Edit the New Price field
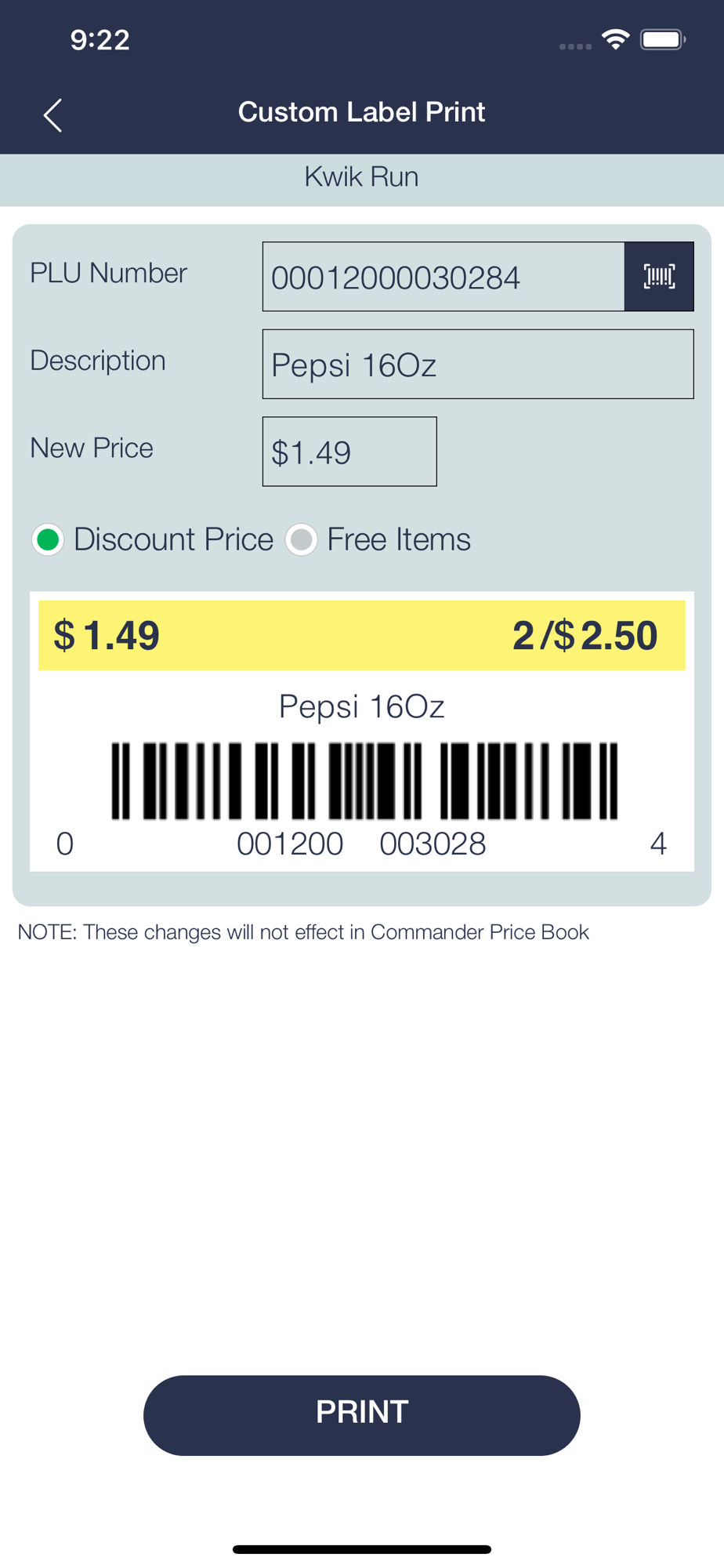724x1568 pixels. (x=349, y=452)
